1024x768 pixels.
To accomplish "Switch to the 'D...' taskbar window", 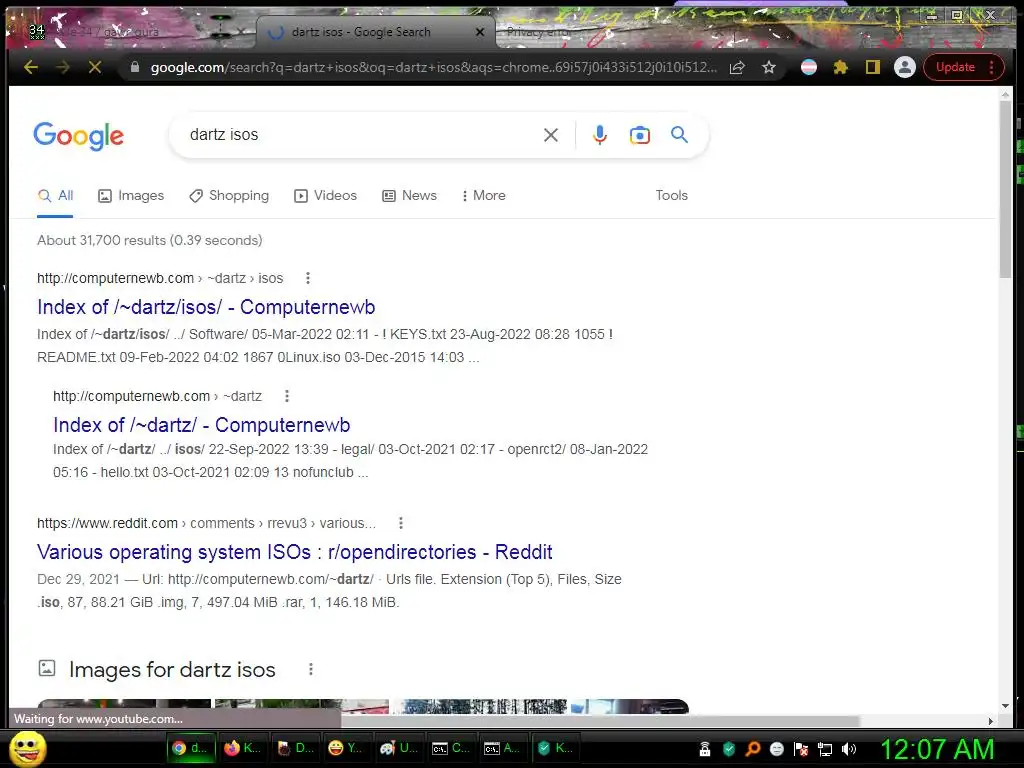I will coord(295,748).
